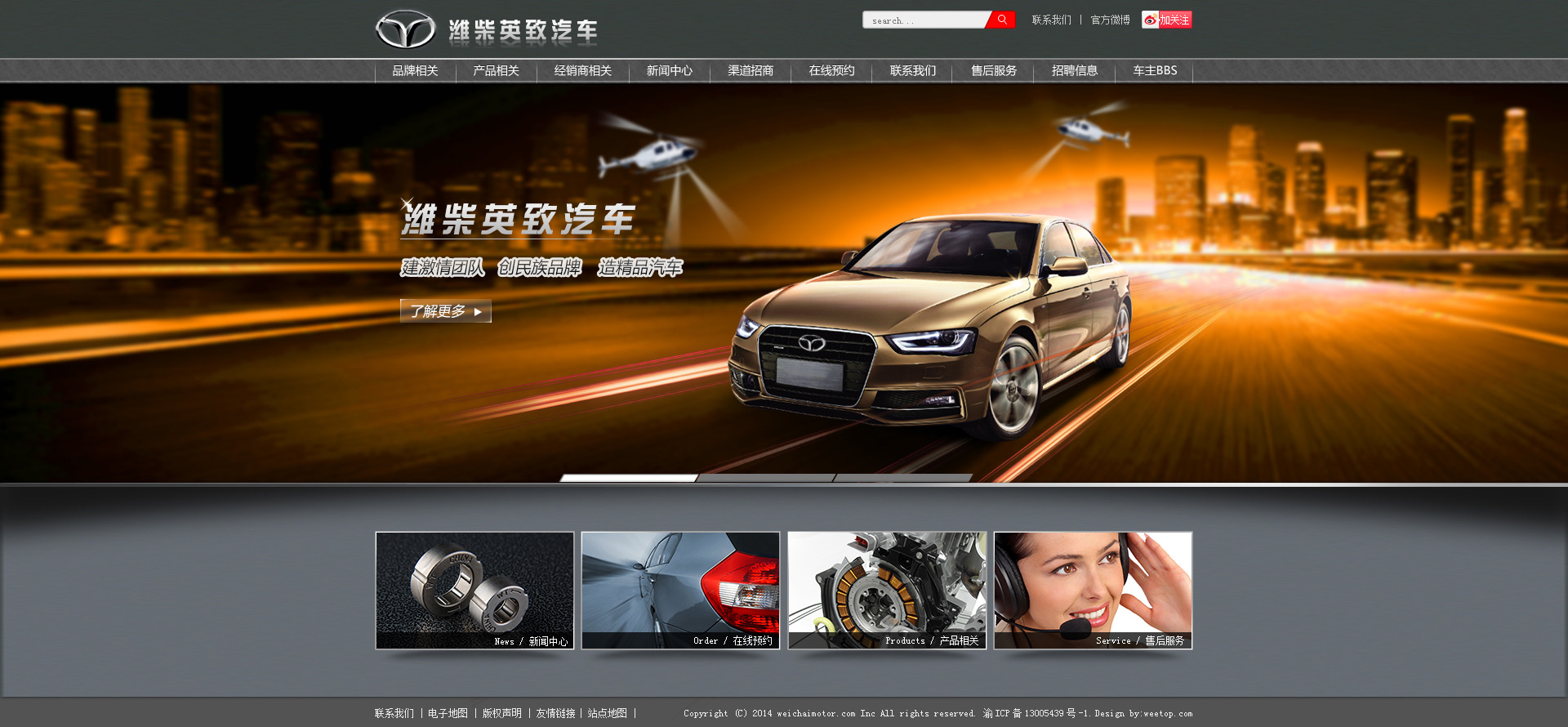Click the footer 电子地图 link

pyautogui.click(x=448, y=713)
